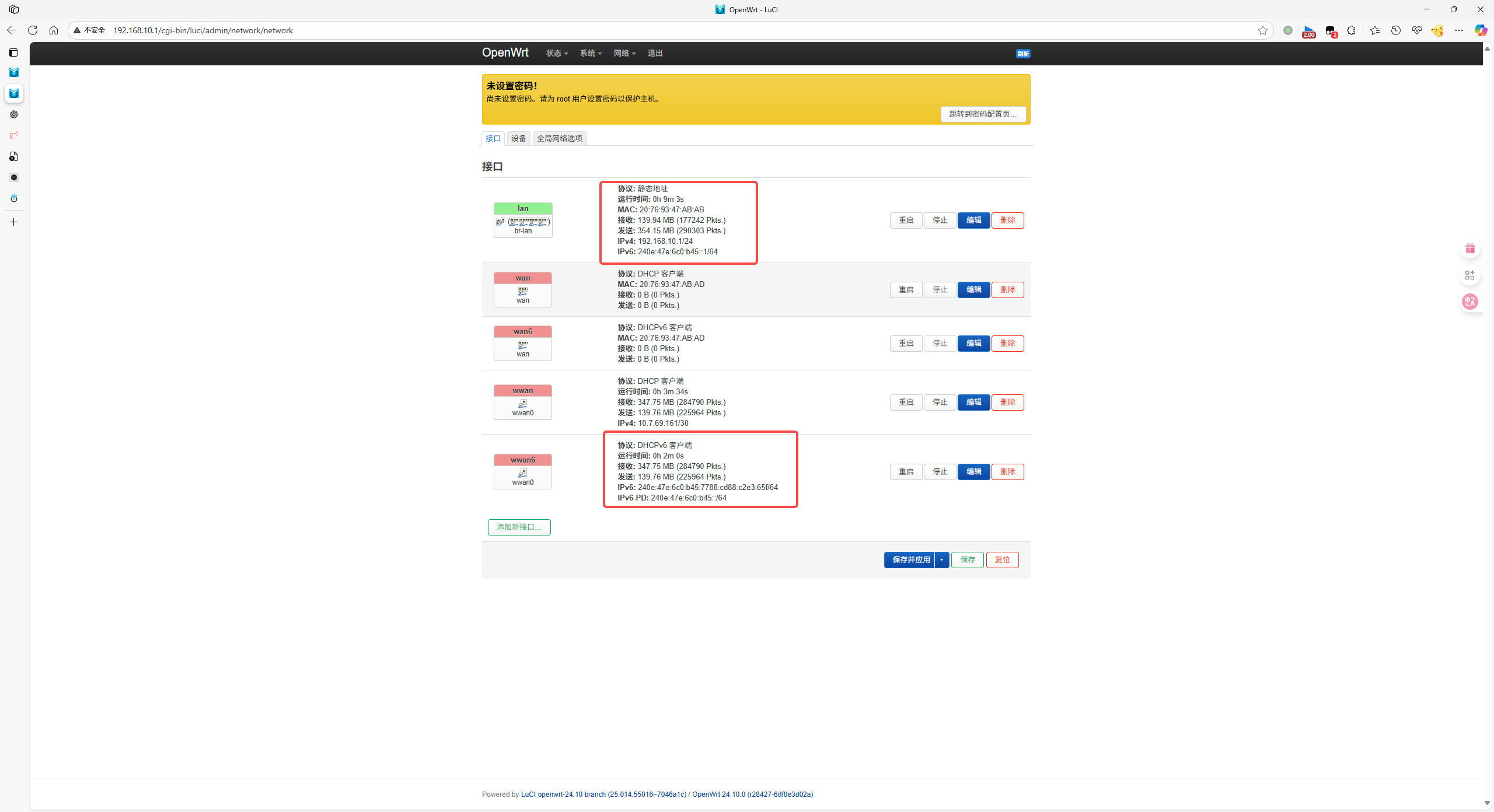The height and width of the screenshot is (812, 1494).
Task: Switch to the 接口 (Interfaces) tab
Action: coord(493,138)
